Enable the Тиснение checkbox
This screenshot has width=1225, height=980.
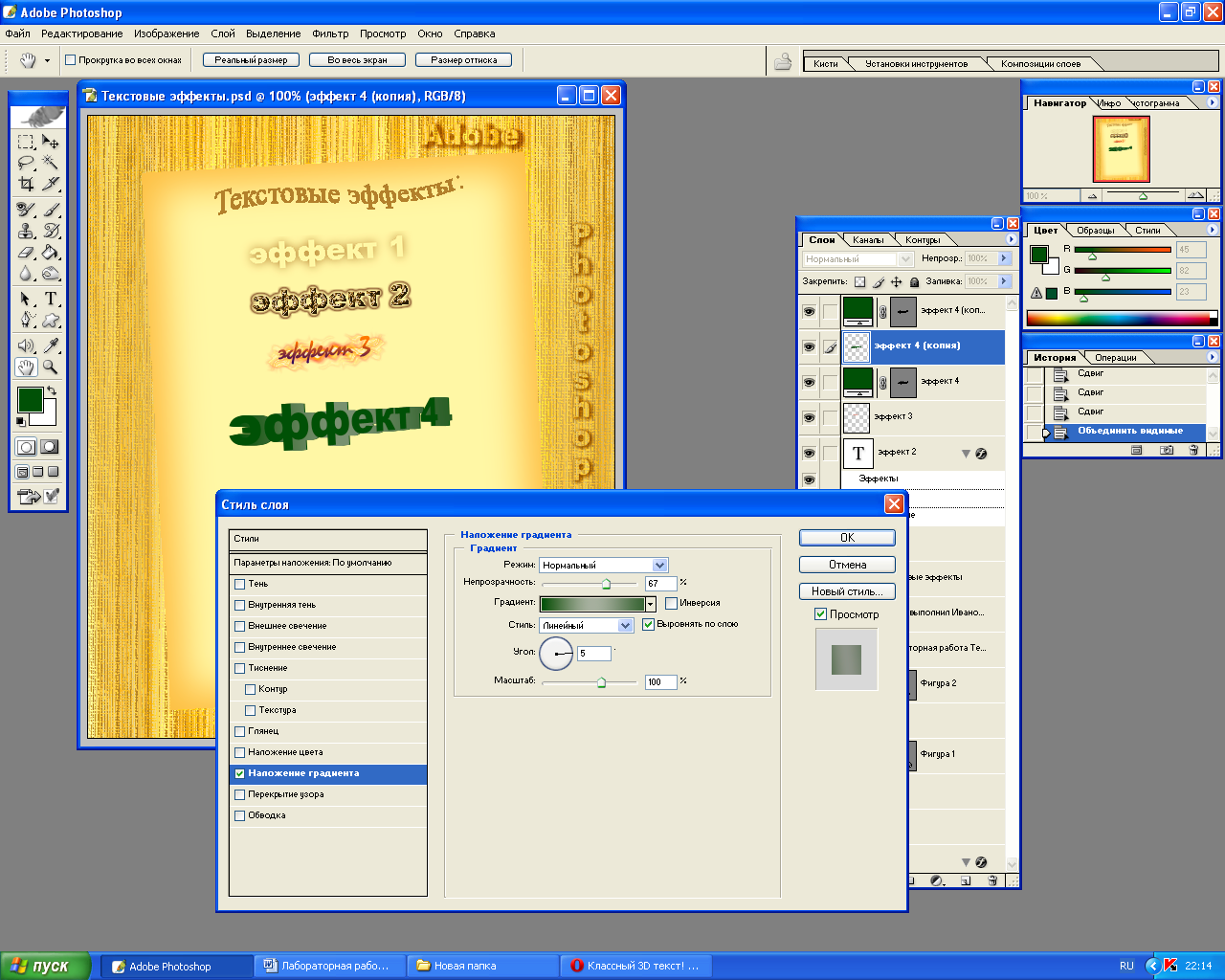pos(239,668)
